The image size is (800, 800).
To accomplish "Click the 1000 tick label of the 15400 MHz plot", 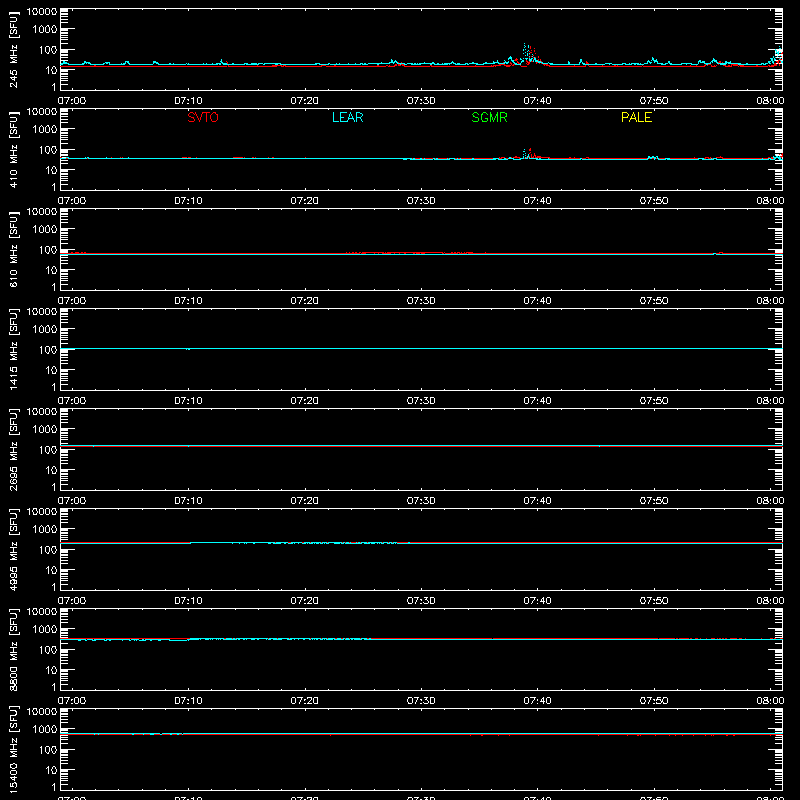I will [x=45, y=730].
